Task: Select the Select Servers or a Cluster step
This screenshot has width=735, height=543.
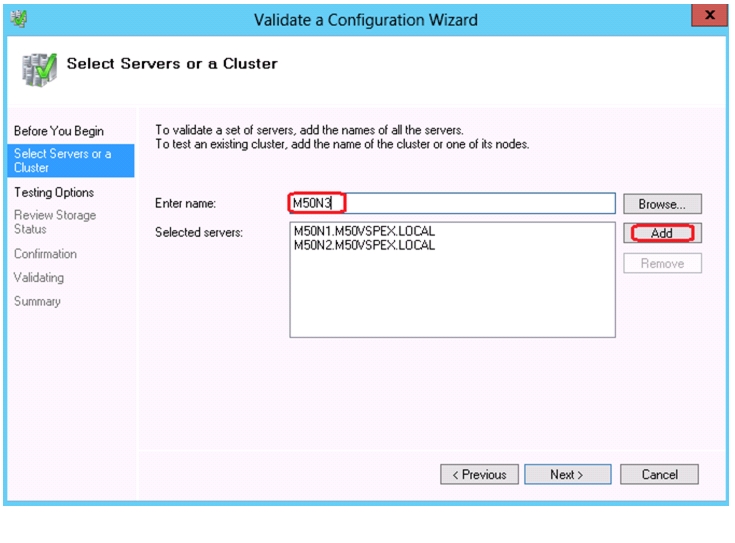Action: coord(71,161)
